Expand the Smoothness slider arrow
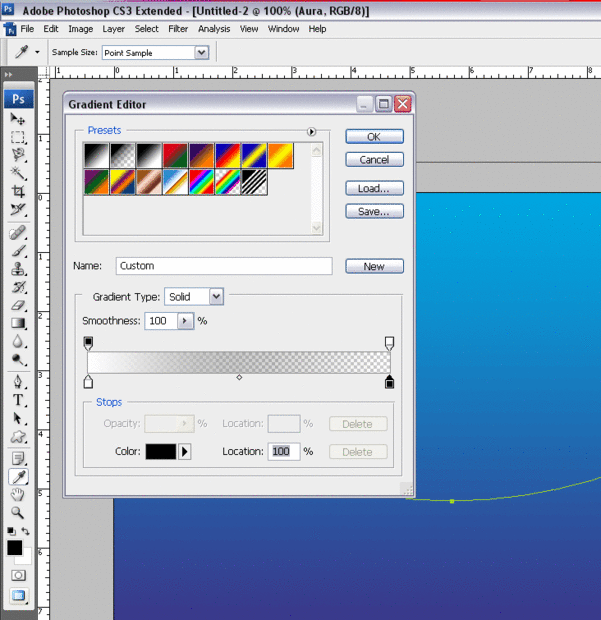 click(185, 321)
